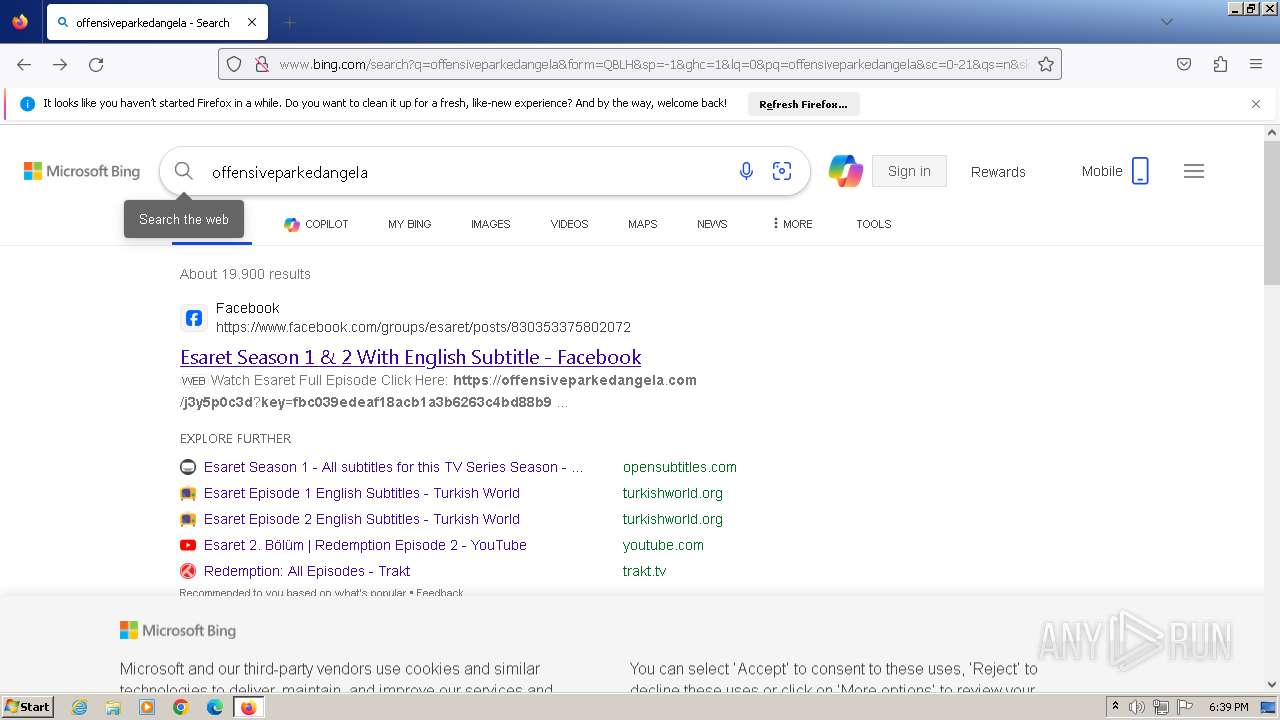Switch to the Maps tab
Screen dimensions: 1280x720
tap(643, 224)
